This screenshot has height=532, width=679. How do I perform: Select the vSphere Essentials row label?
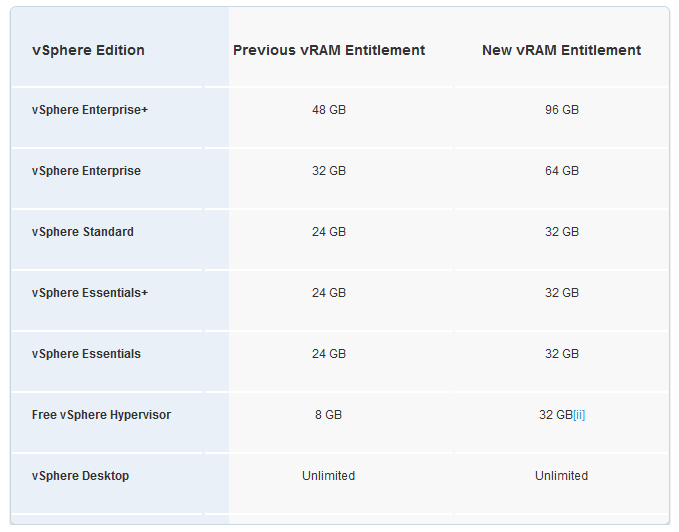click(86, 354)
